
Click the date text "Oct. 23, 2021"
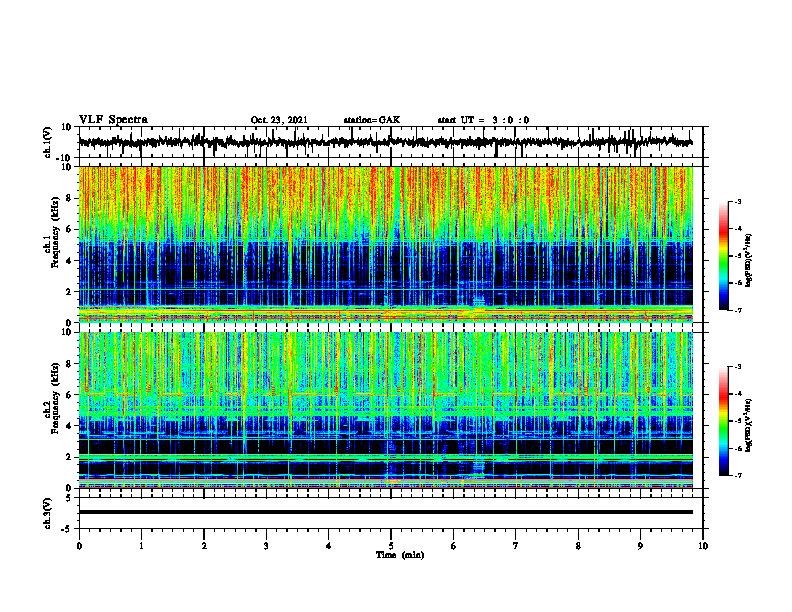coord(279,120)
